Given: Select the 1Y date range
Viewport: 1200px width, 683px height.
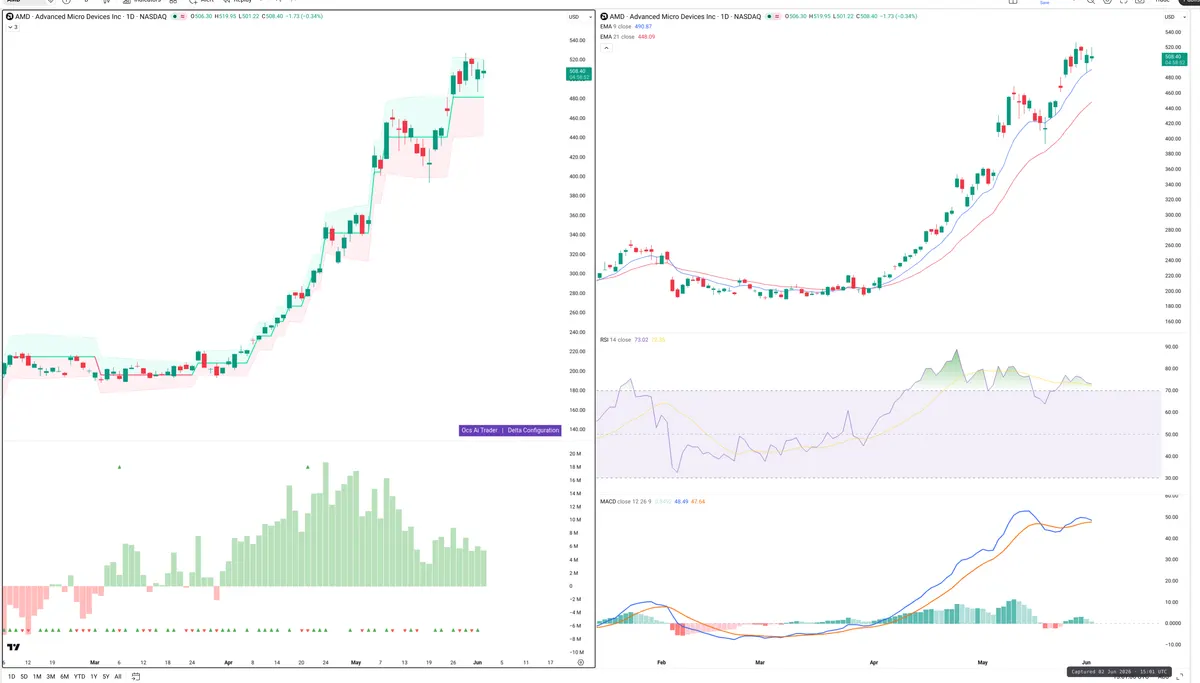Looking at the screenshot, I should [x=93, y=677].
